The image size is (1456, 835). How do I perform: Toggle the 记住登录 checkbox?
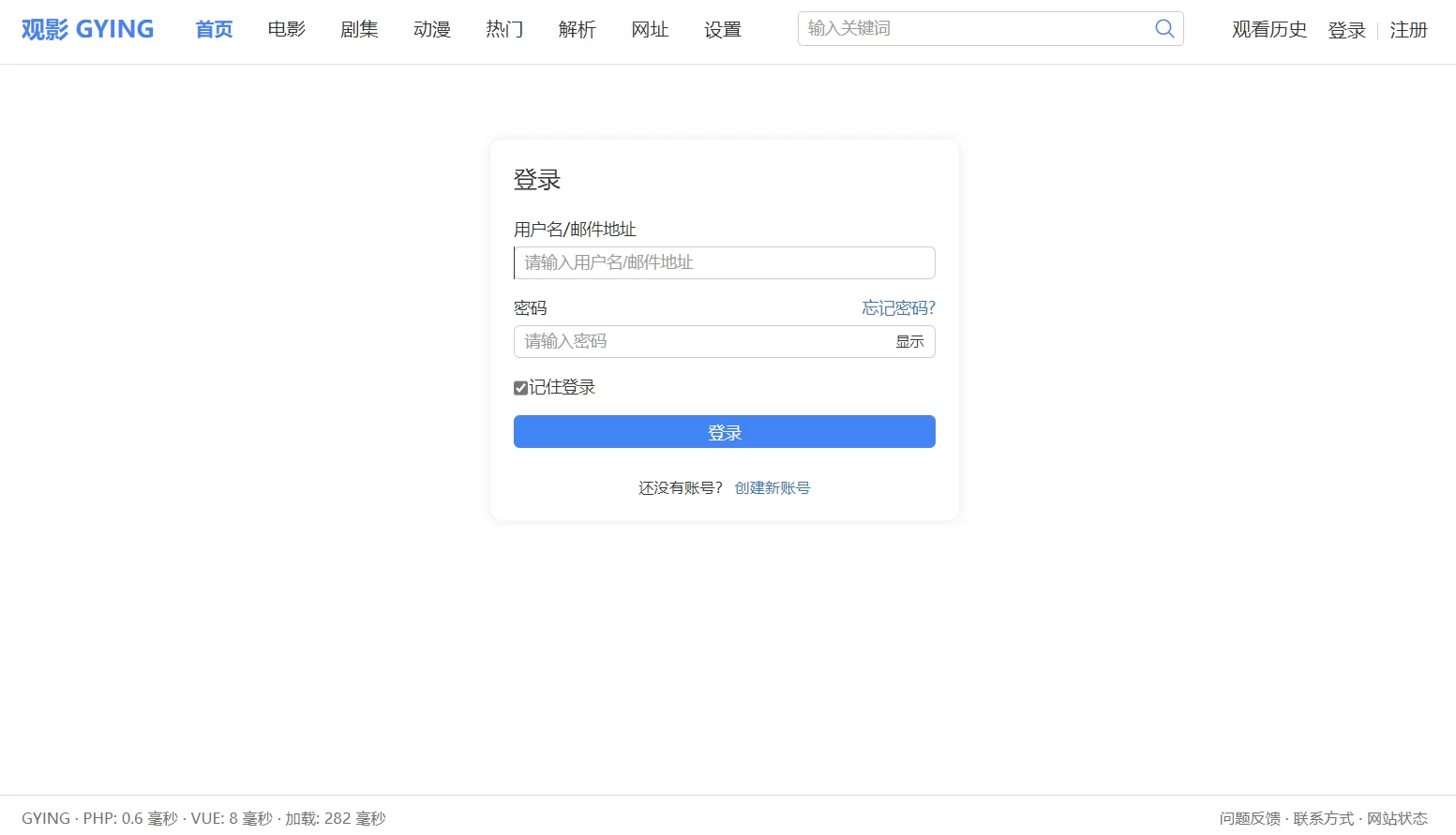(x=521, y=387)
